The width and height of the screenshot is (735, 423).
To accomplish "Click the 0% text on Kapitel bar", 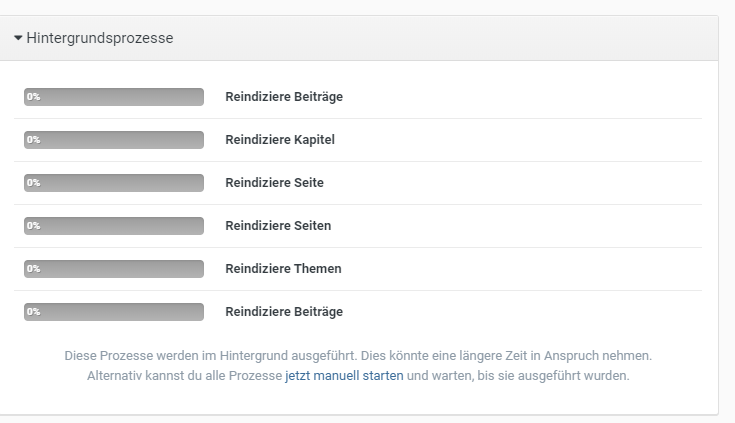I will click(x=33, y=140).
